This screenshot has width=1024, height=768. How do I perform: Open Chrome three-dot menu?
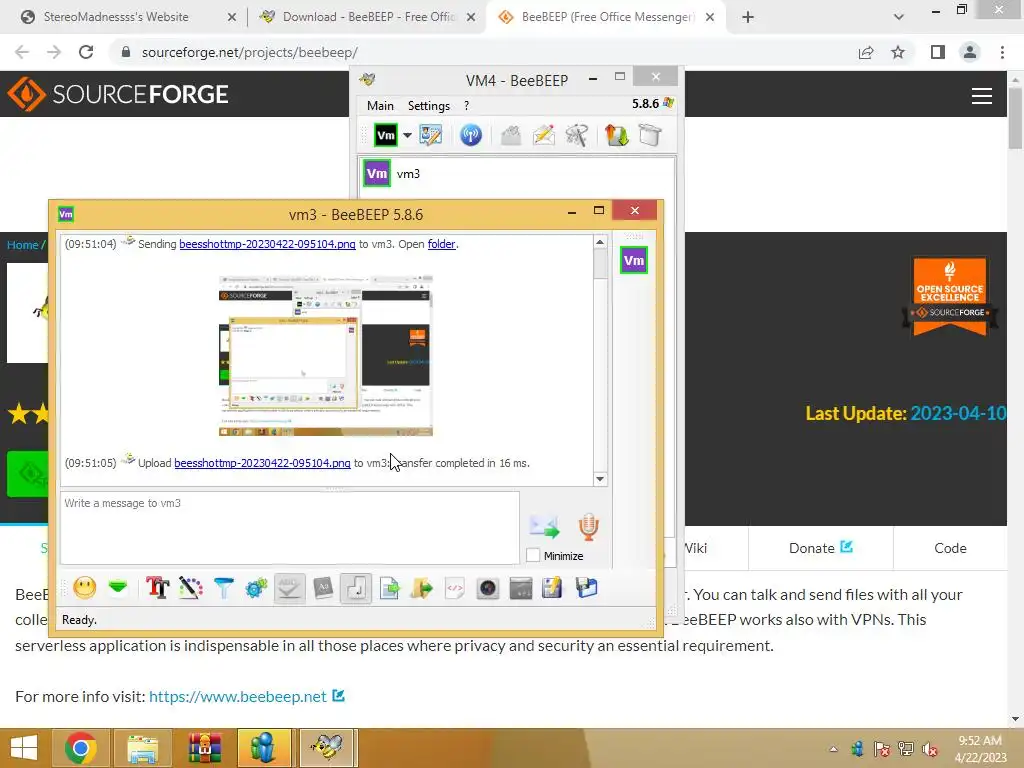pos(1002,52)
